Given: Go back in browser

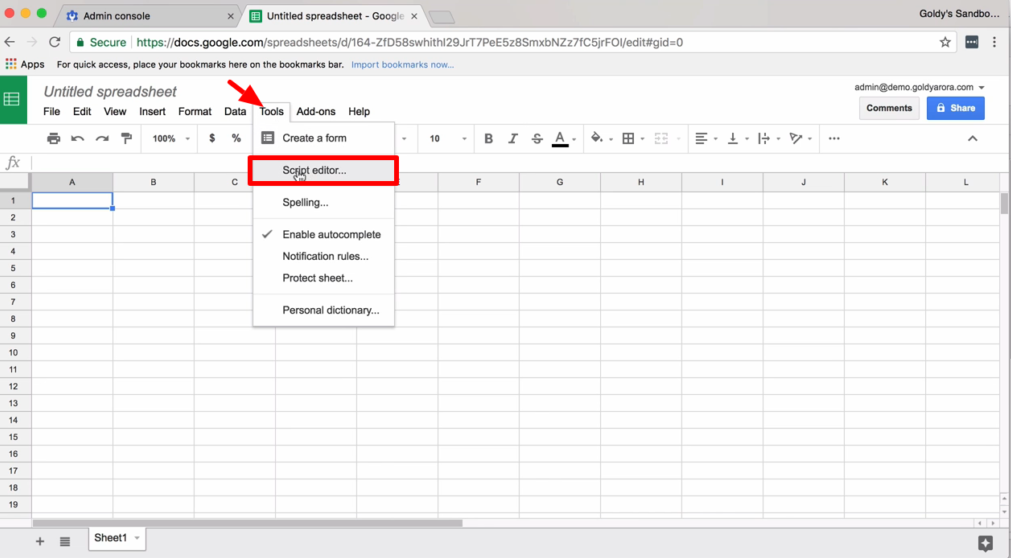Looking at the screenshot, I should click(x=9, y=42).
